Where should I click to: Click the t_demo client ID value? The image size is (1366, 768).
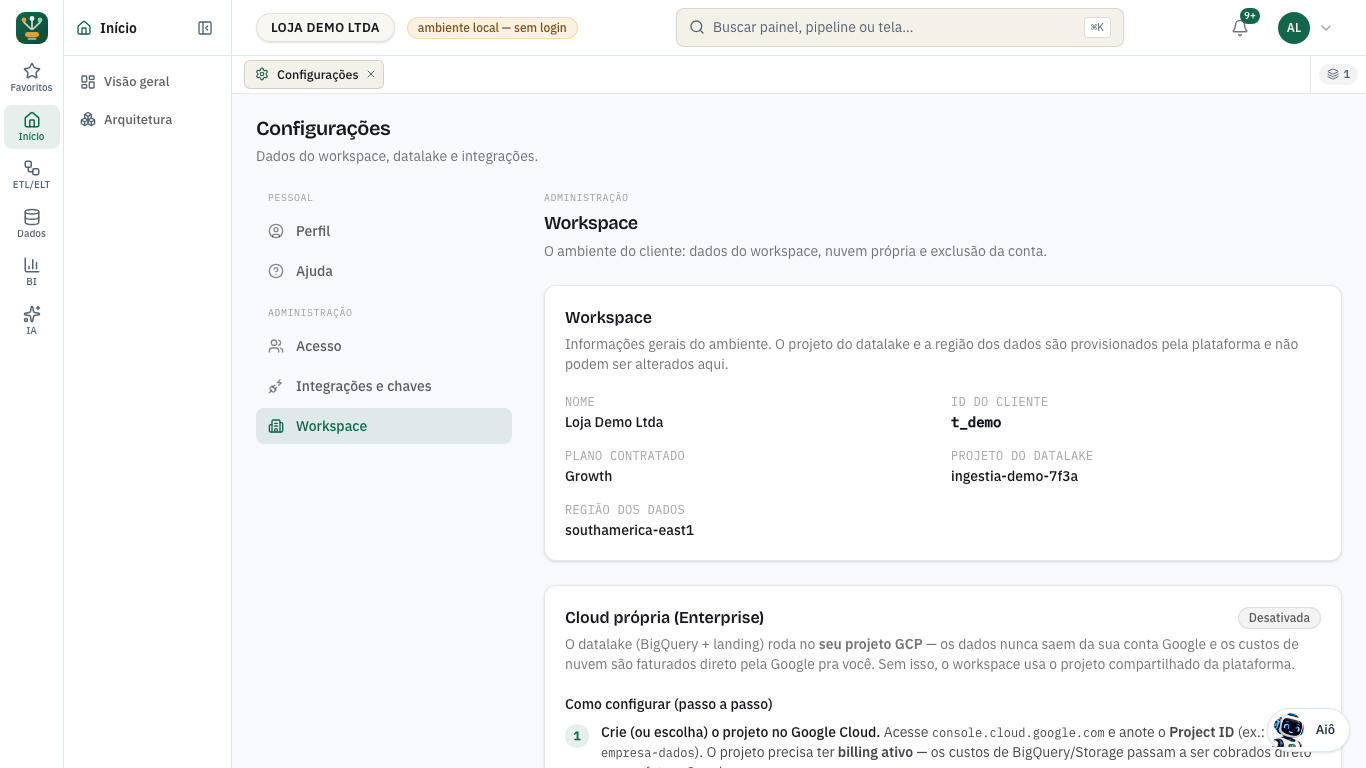[976, 422]
